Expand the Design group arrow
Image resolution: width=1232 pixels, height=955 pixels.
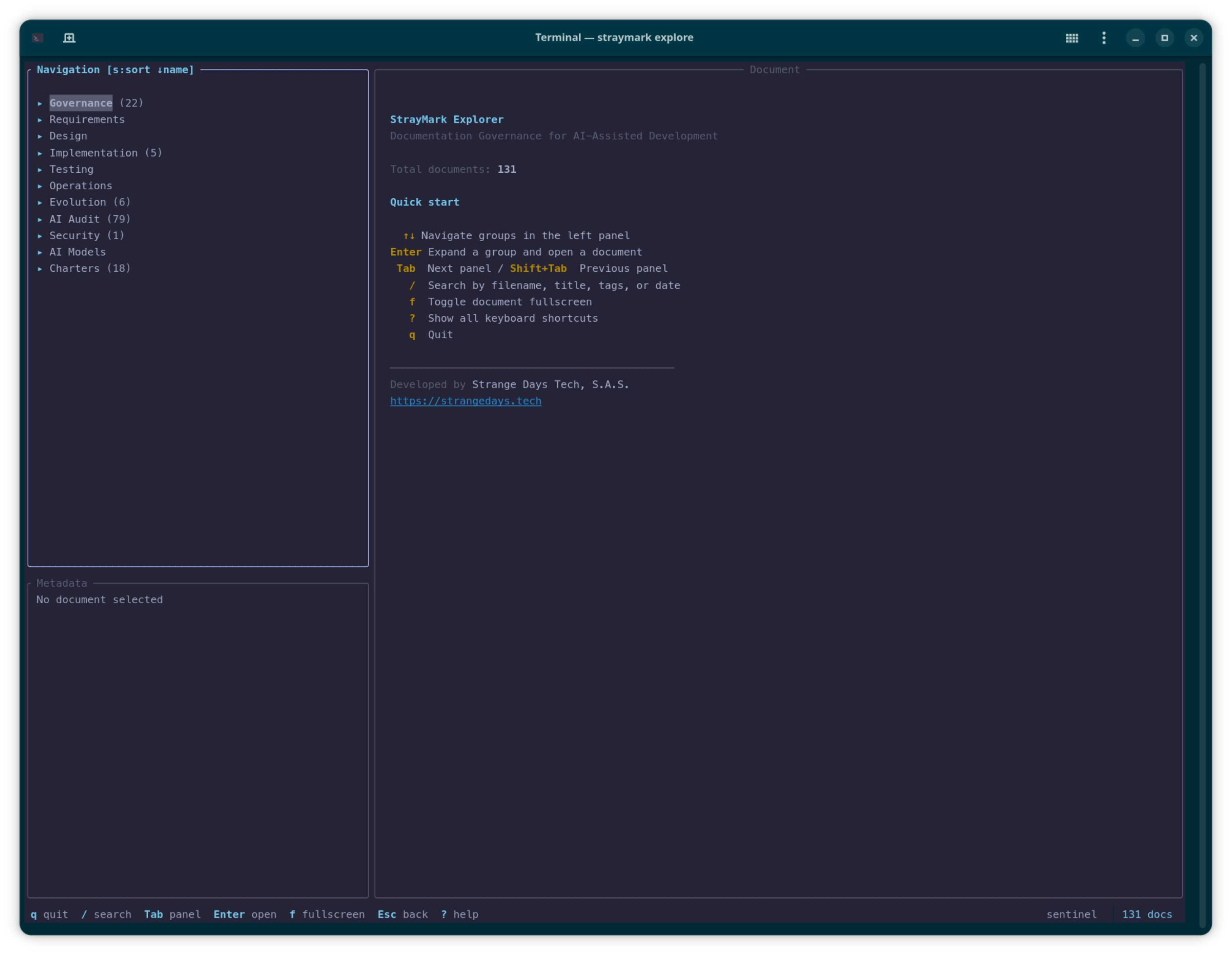point(40,136)
